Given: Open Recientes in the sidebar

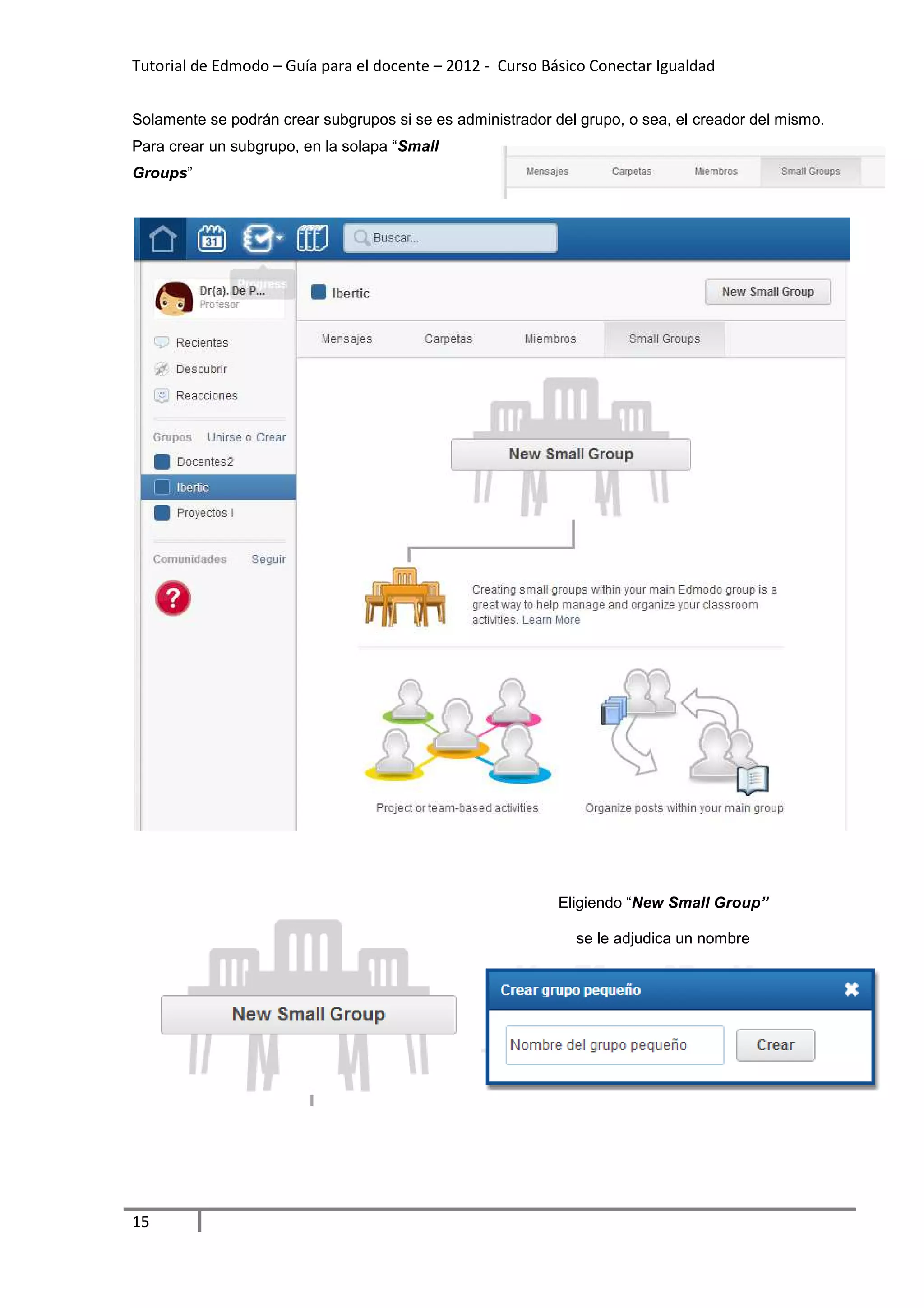Looking at the screenshot, I should pyautogui.click(x=202, y=343).
